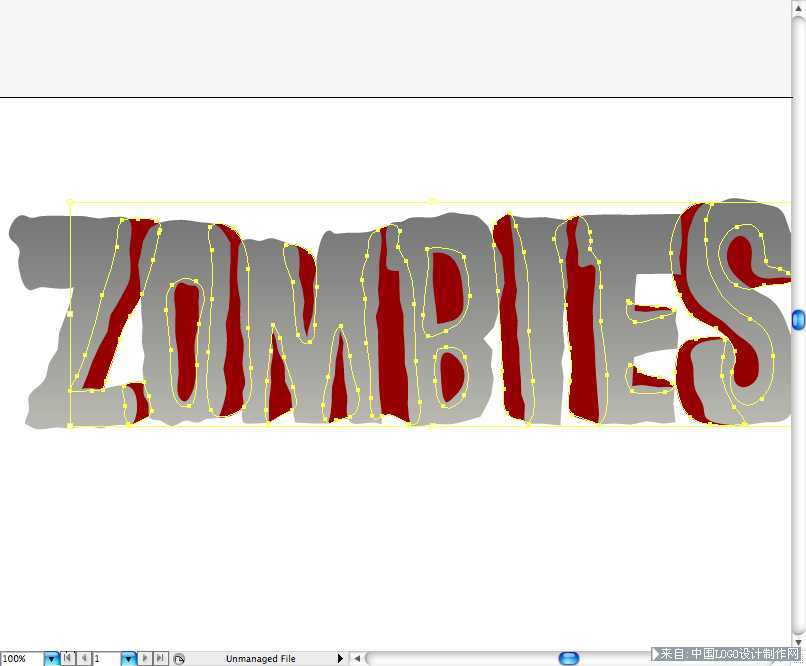
Task: Click the vertical scrollbar down arrow
Action: click(798, 642)
